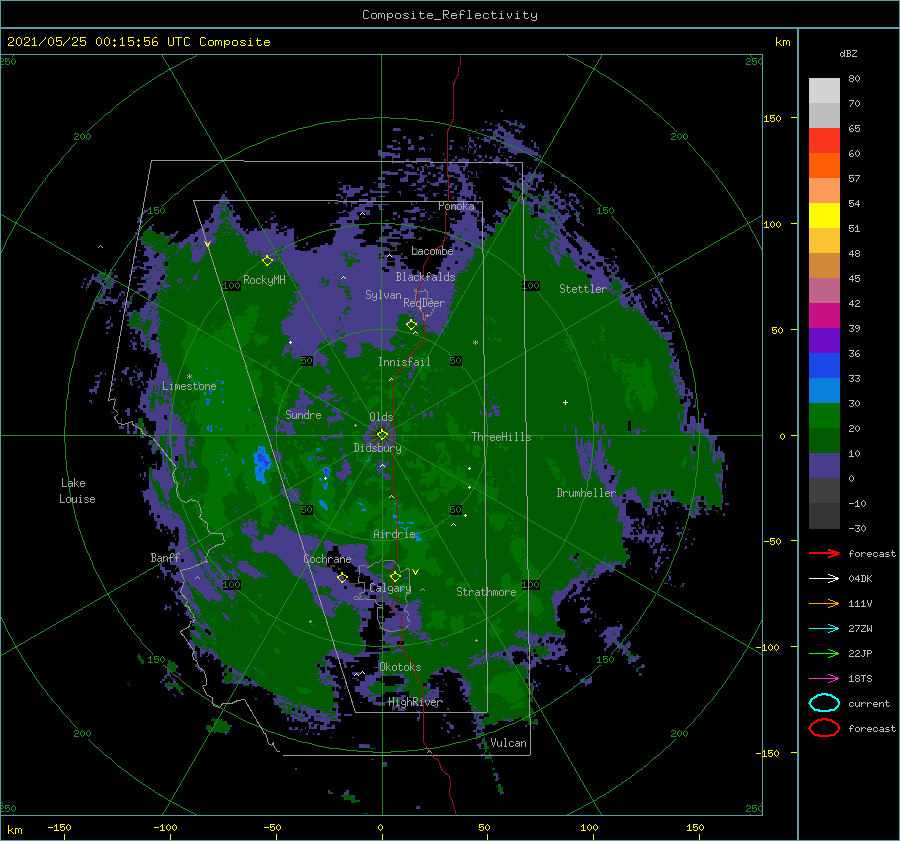Select the orange 60 dBZ color swatch
This screenshot has width=900, height=841.
click(824, 165)
